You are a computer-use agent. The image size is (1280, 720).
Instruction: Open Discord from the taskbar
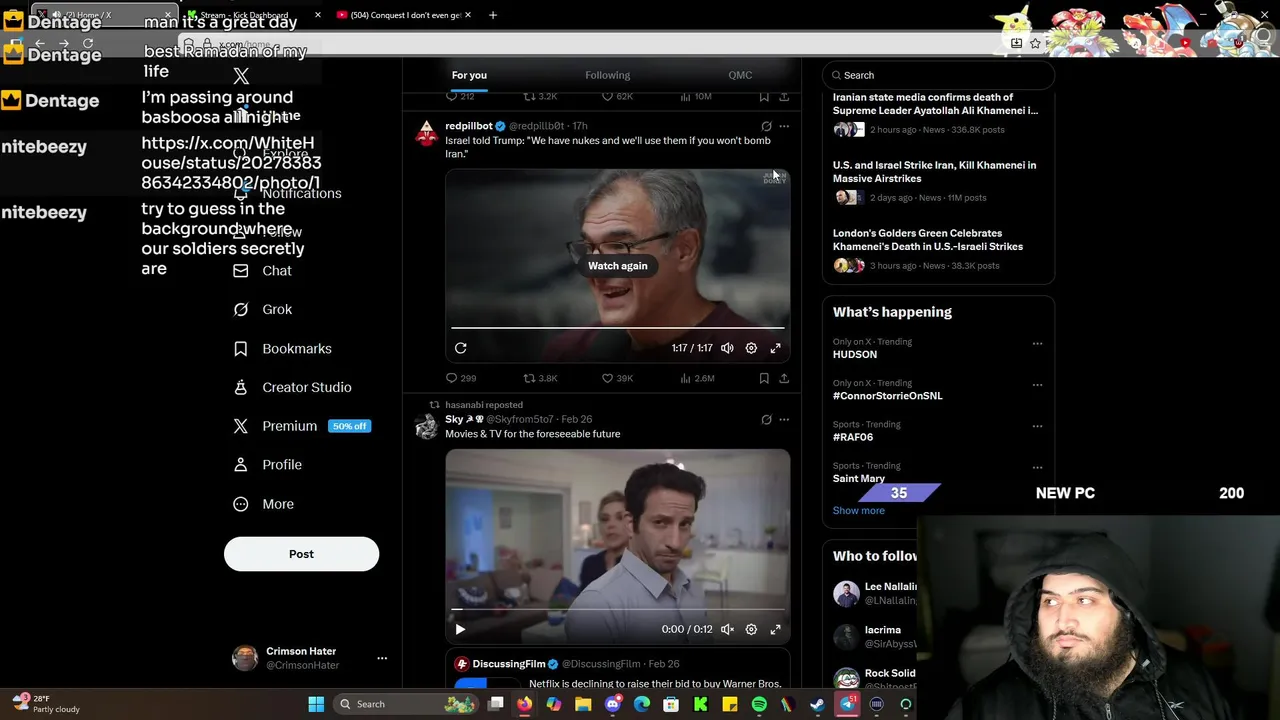613,704
